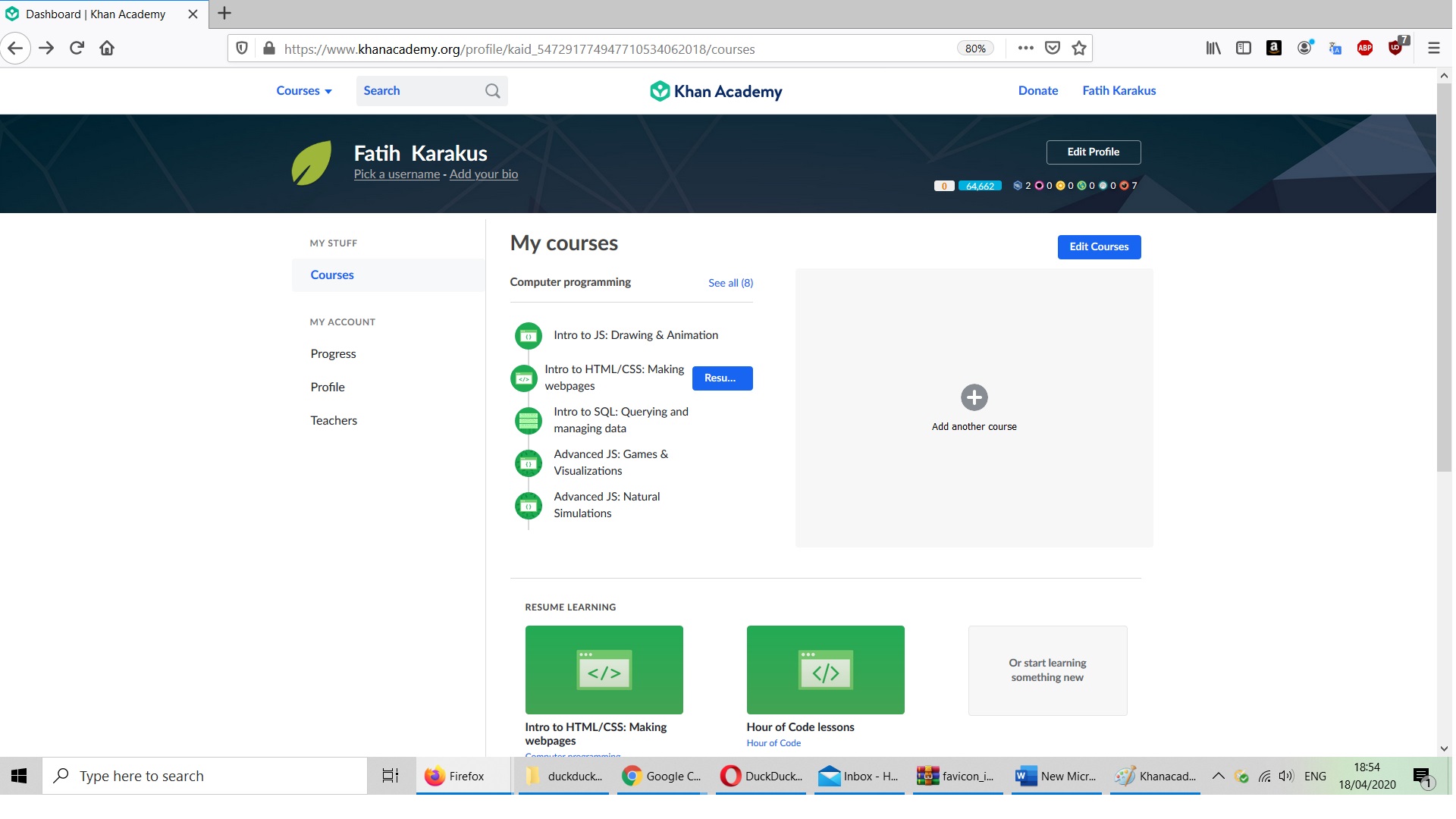This screenshot has width=1456, height=819.
Task: Select Courses in the My Stuff sidebar
Action: point(388,275)
